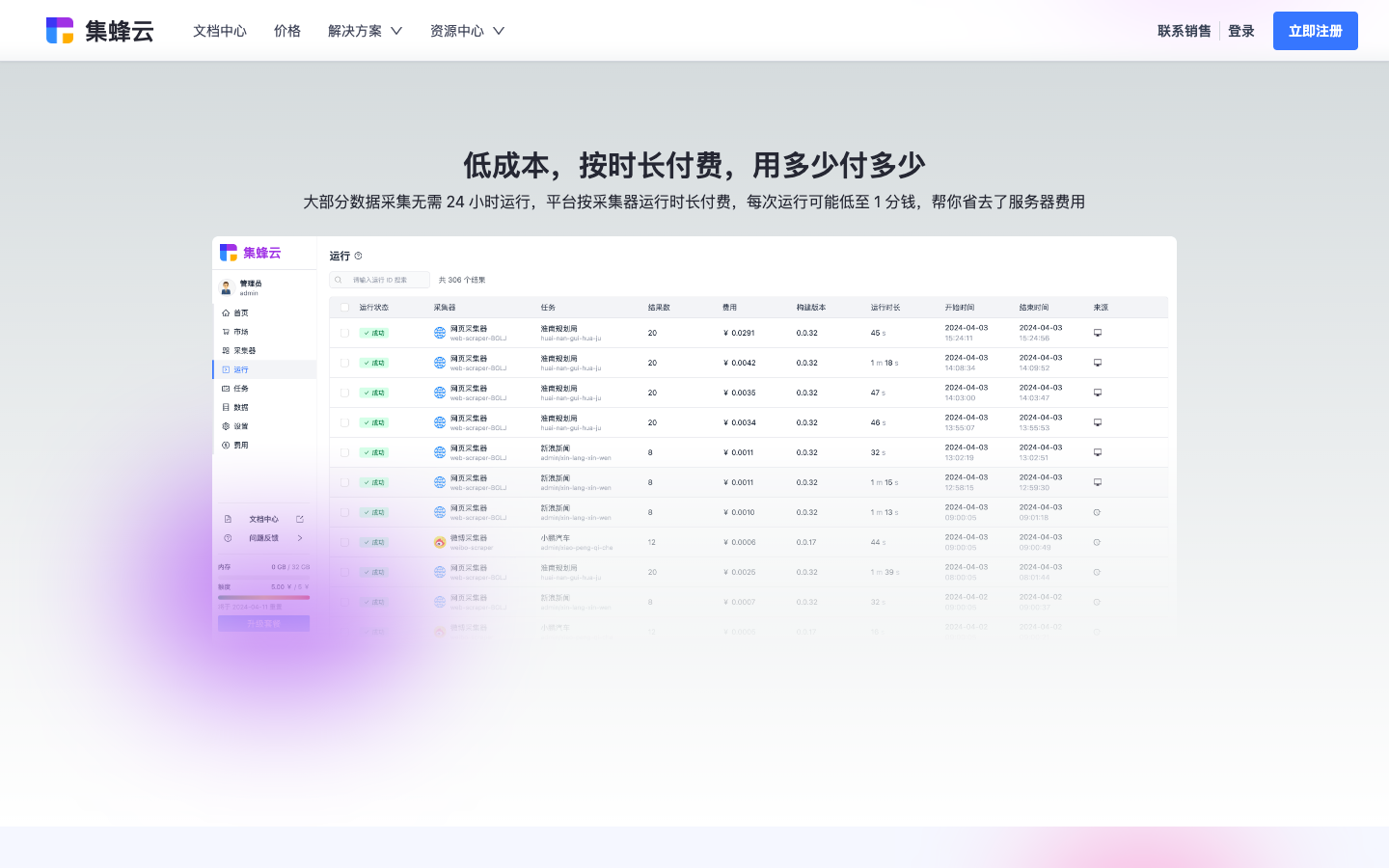Click the clock source icon in ¥ 0.0010 row
Image resolution: width=1389 pixels, height=868 pixels.
pos(1097,512)
